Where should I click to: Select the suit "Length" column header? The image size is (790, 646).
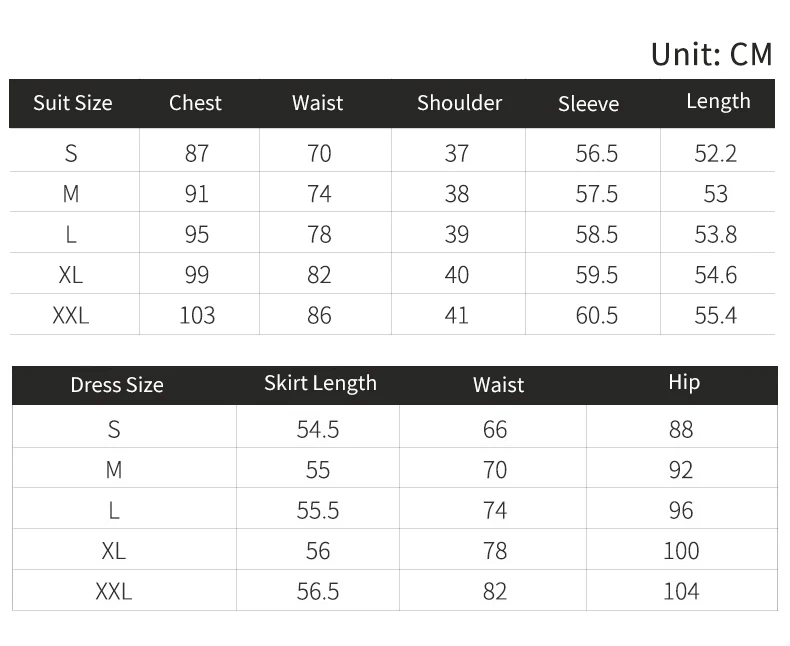(x=718, y=101)
